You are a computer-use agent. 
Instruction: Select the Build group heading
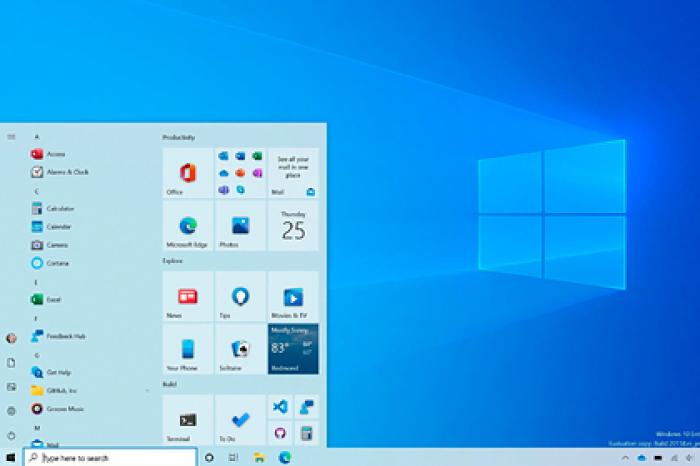(170, 384)
